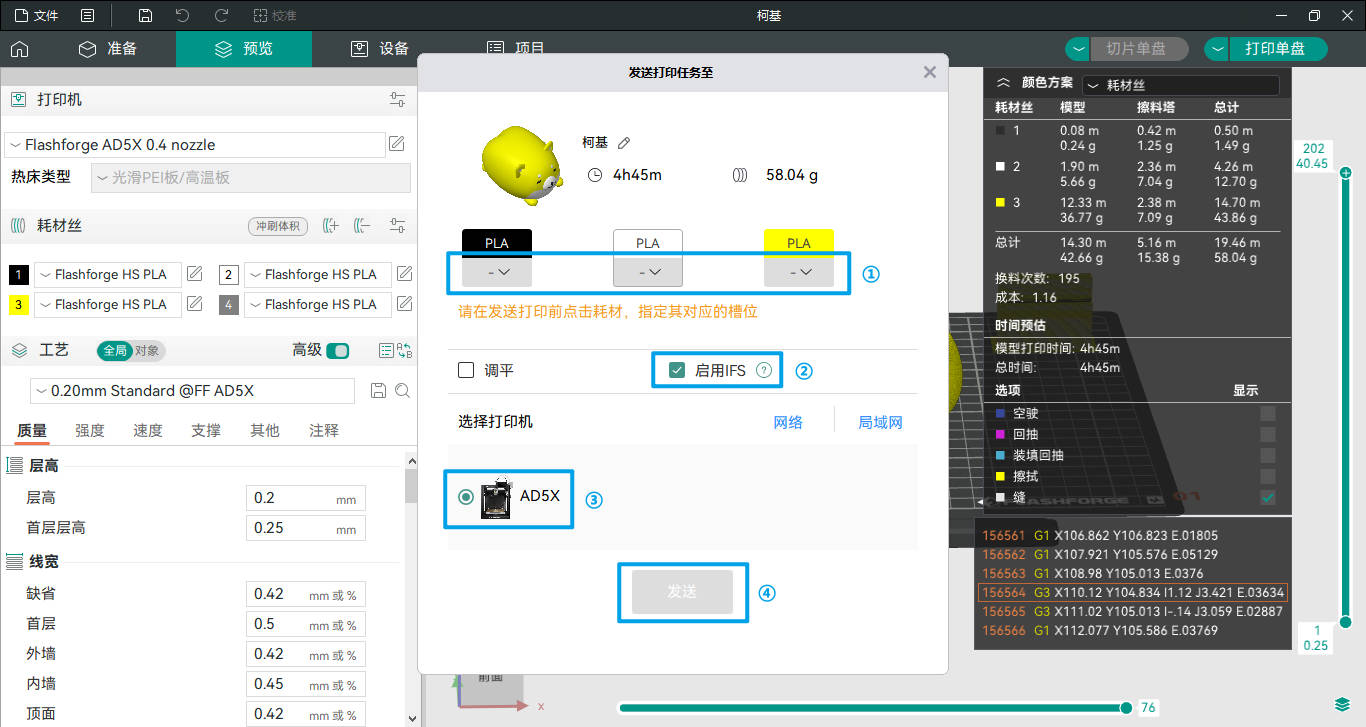
Task: Click the 层高 layer height input field
Action: (x=306, y=498)
